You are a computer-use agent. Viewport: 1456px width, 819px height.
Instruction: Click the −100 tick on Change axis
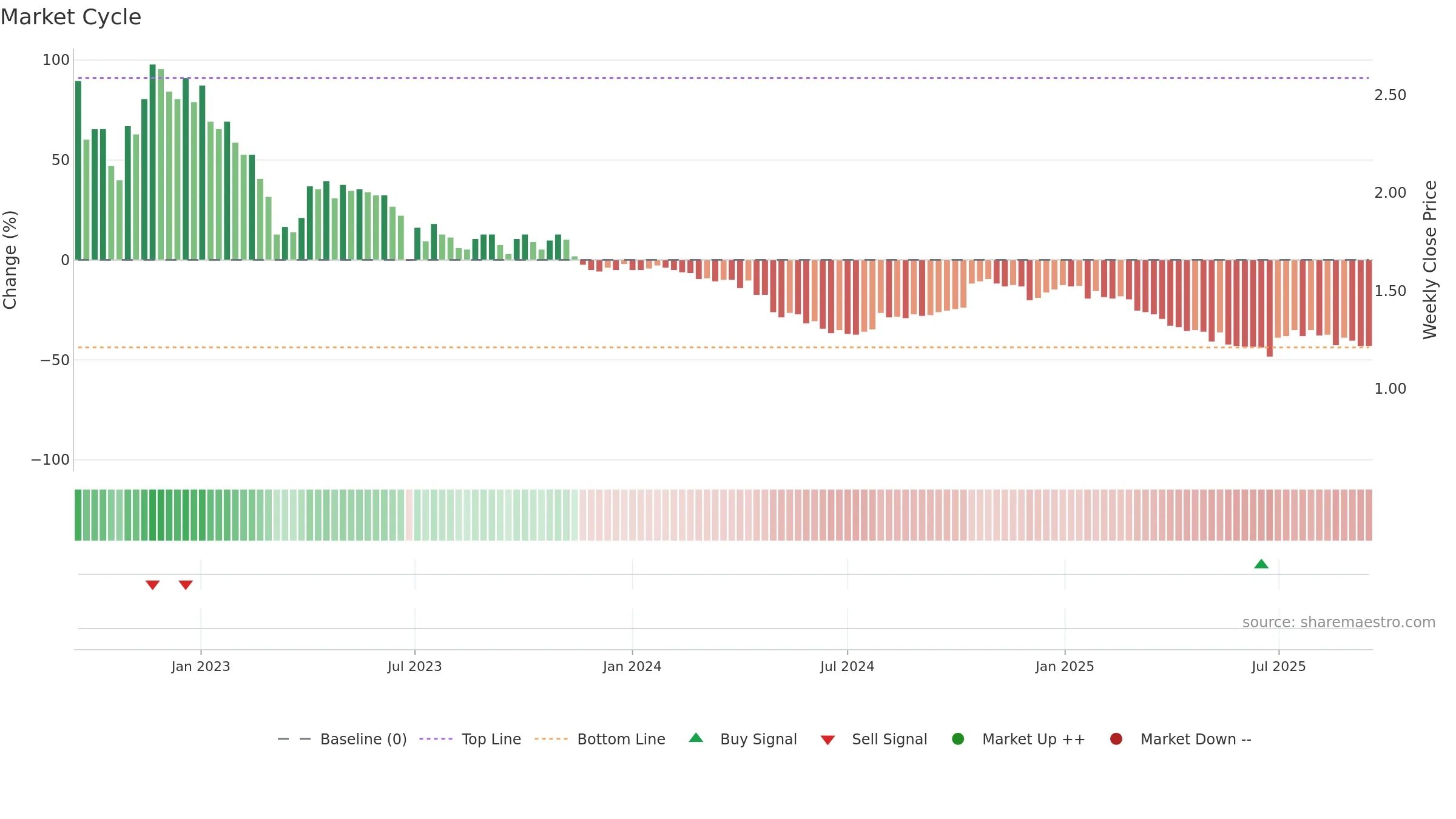[x=50, y=459]
